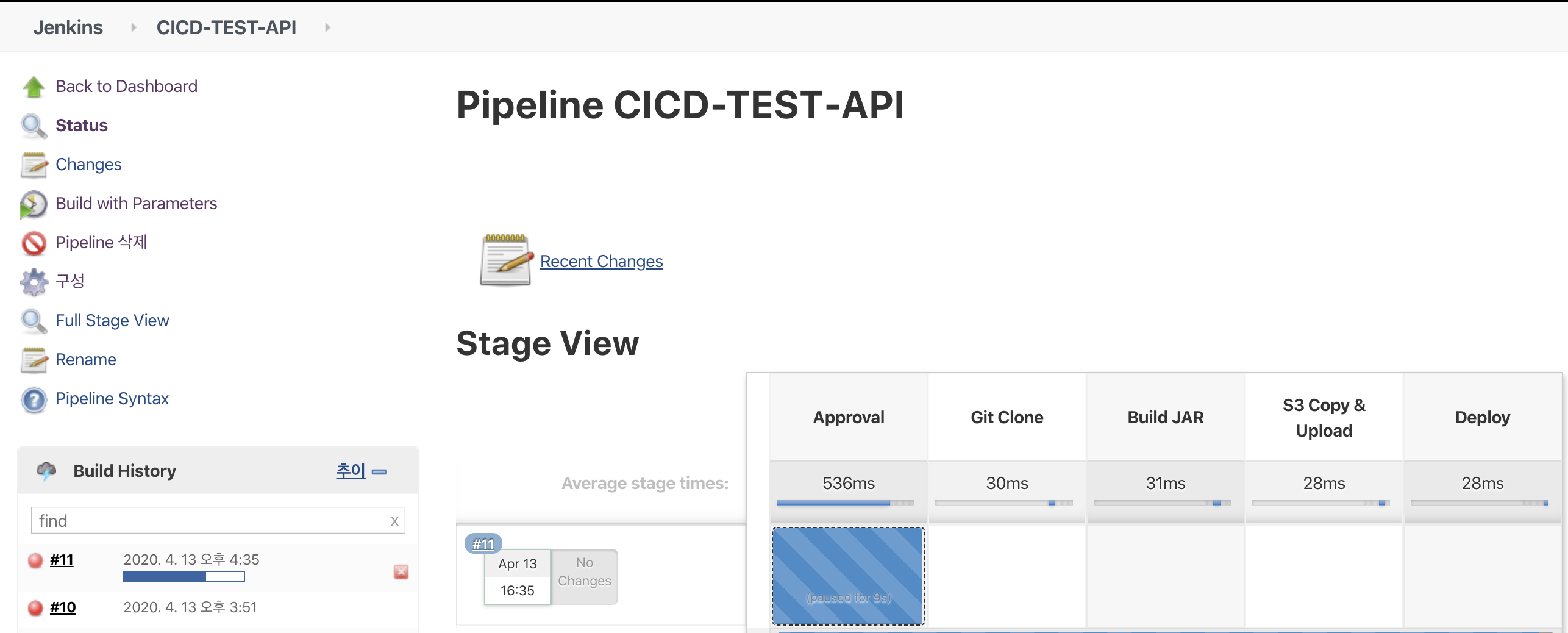Clear the find box with the x
1568x633 pixels.
tap(394, 521)
